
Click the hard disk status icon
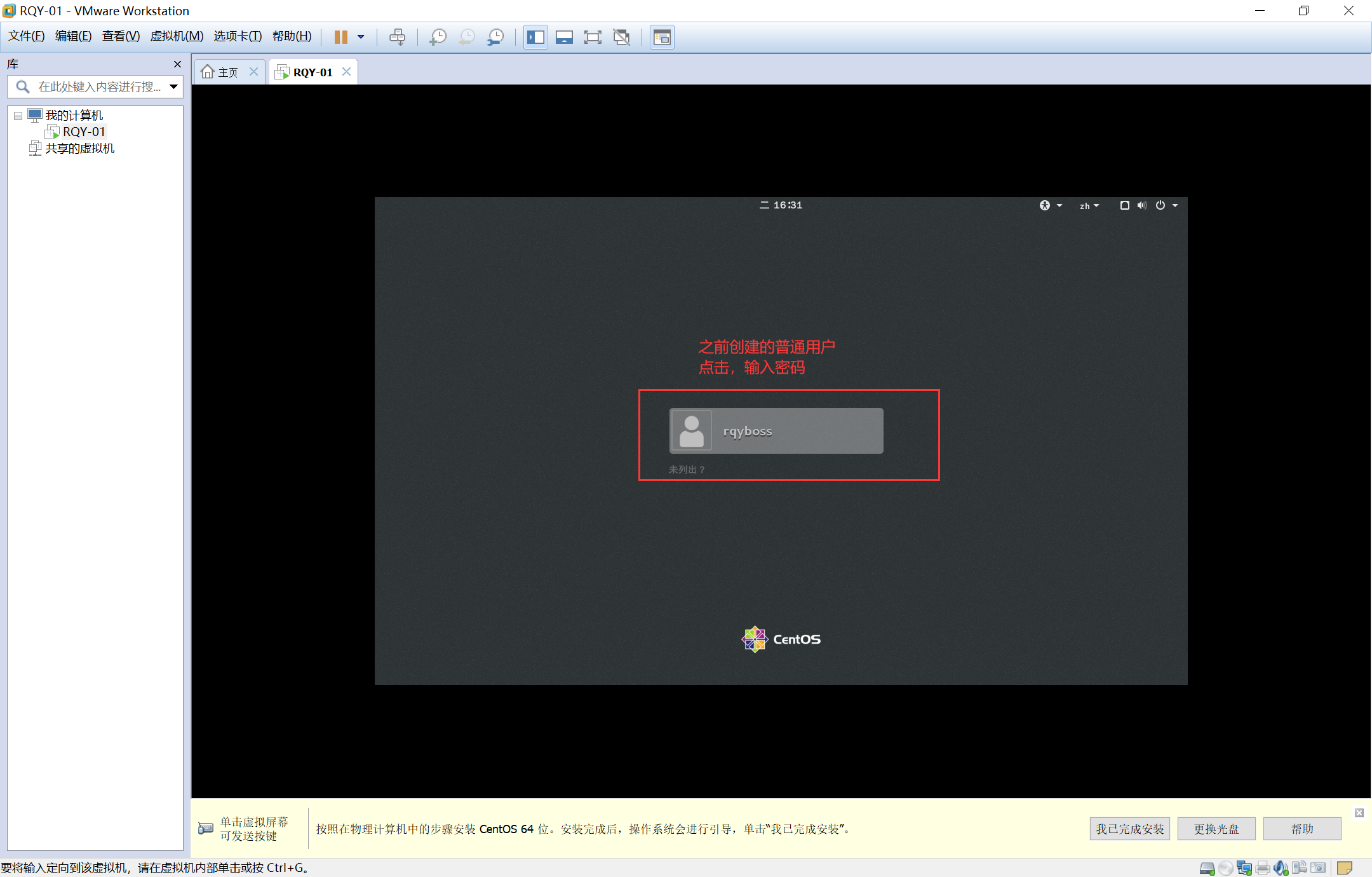(1207, 868)
